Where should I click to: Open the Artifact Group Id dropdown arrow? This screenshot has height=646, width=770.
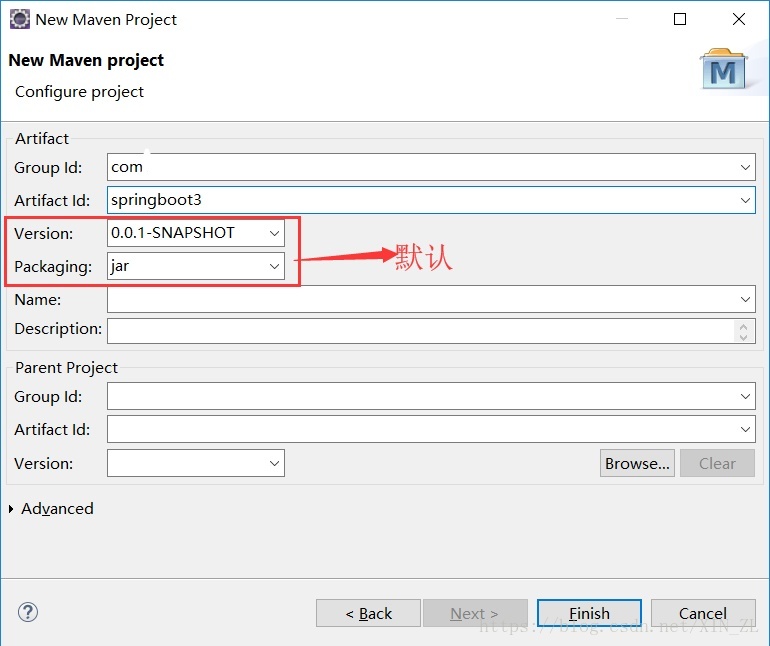click(x=745, y=167)
